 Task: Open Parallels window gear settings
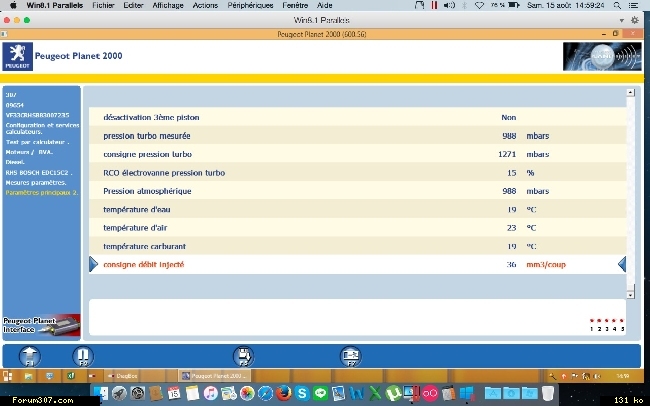(x=635, y=20)
